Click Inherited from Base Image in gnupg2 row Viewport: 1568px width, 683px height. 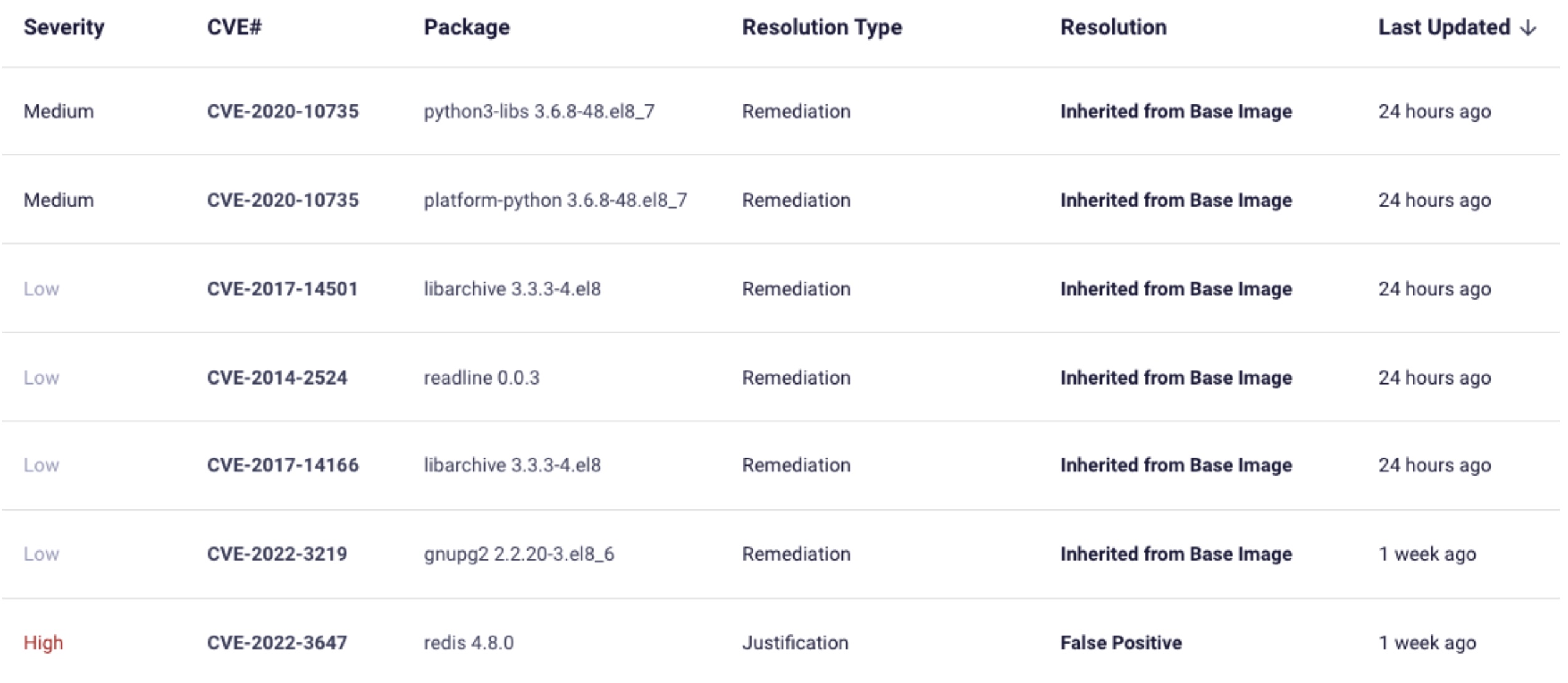point(1177,553)
